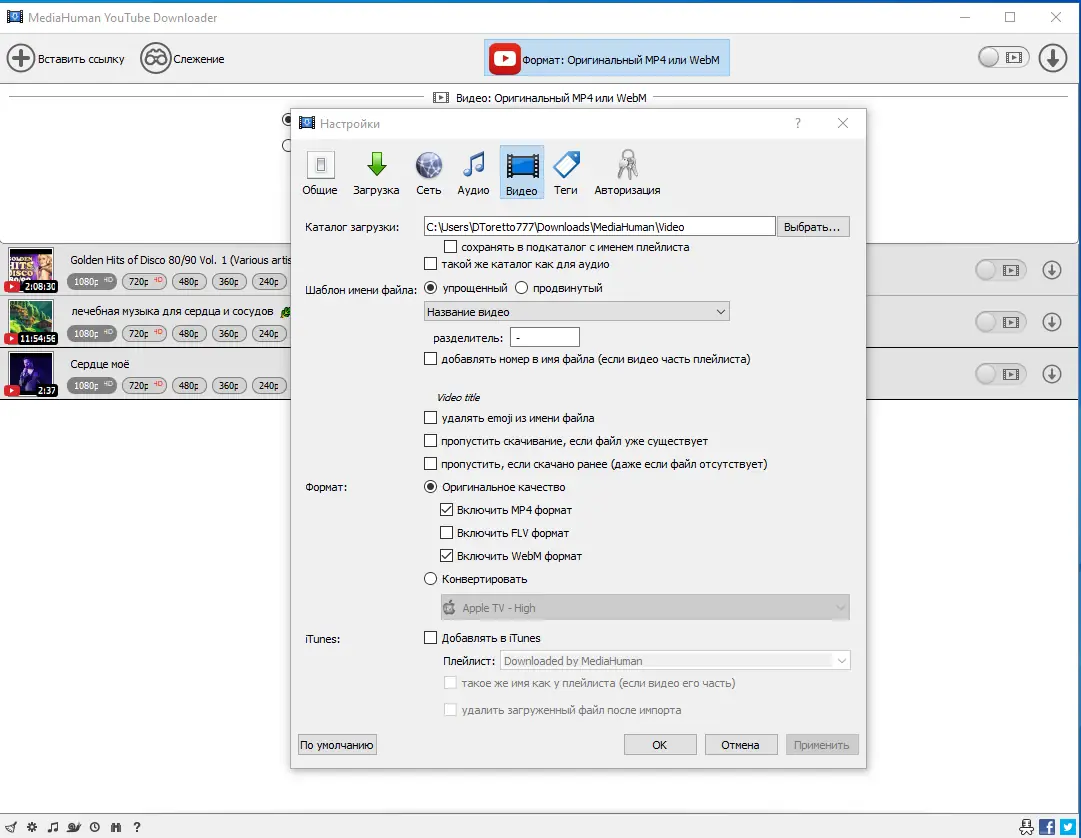Open Формат: Оригинальный MP4 или WebM selector
Image resolution: width=1081 pixels, height=838 pixels.
pyautogui.click(x=607, y=59)
